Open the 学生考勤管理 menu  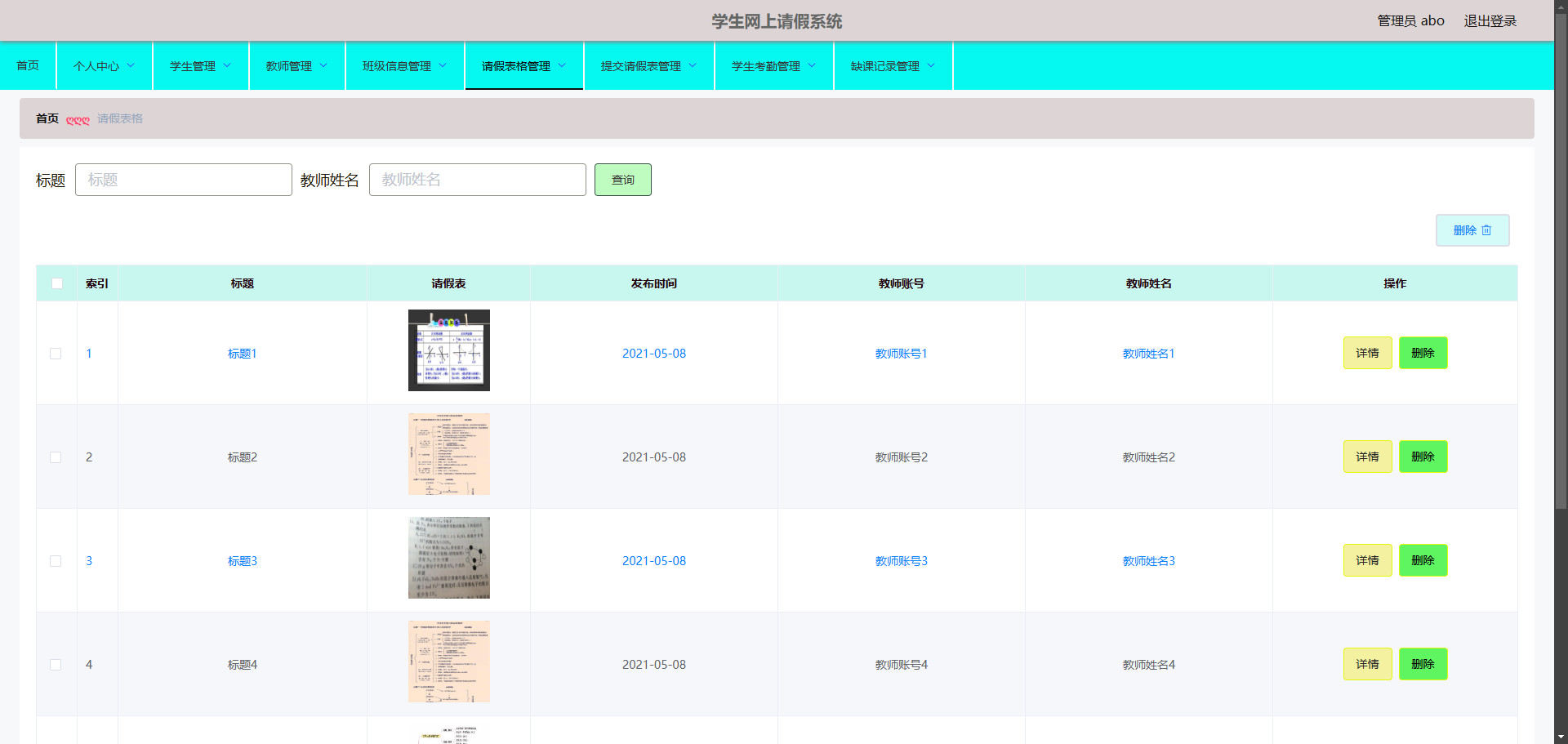(774, 66)
